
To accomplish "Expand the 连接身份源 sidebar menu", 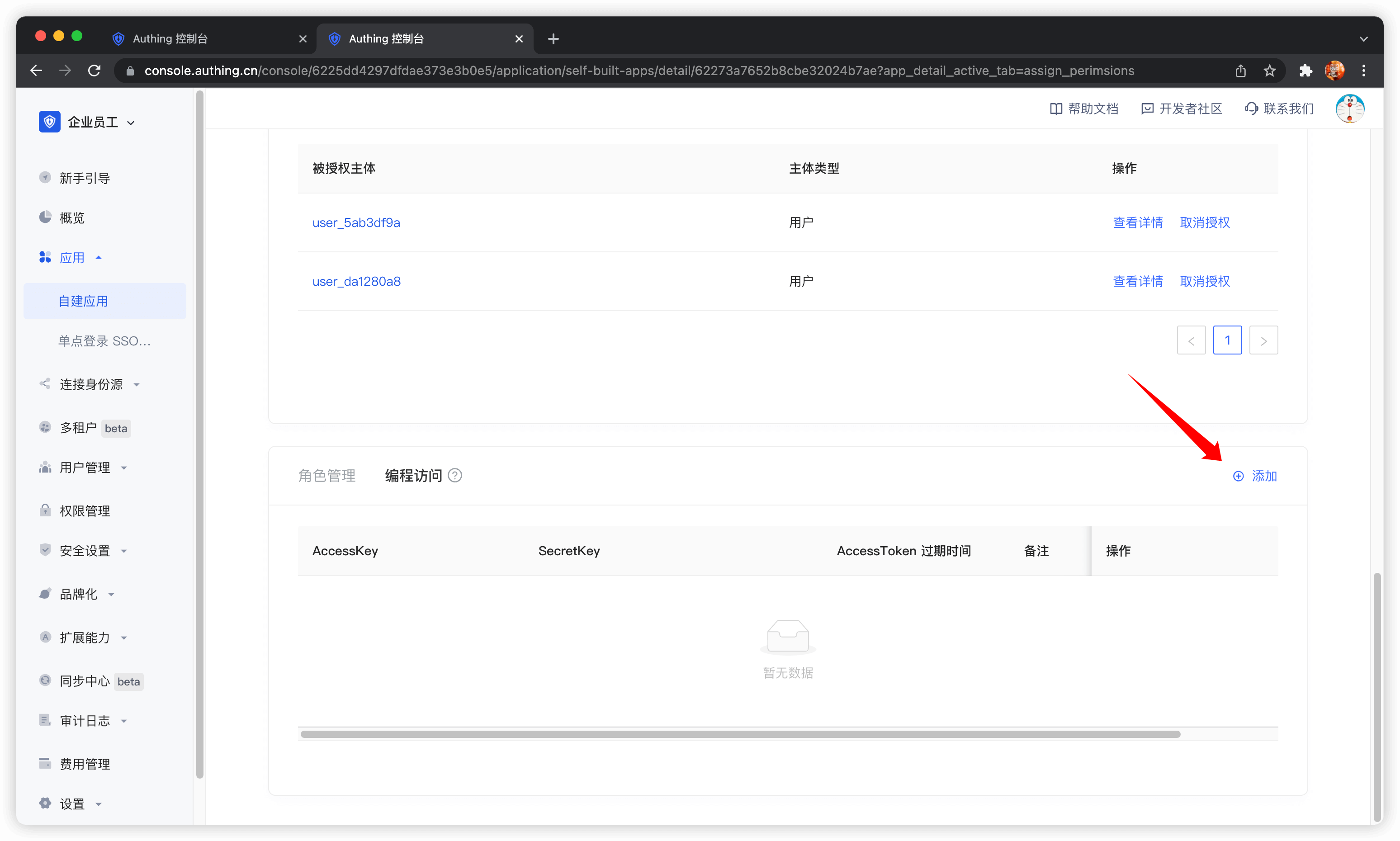I will (91, 385).
